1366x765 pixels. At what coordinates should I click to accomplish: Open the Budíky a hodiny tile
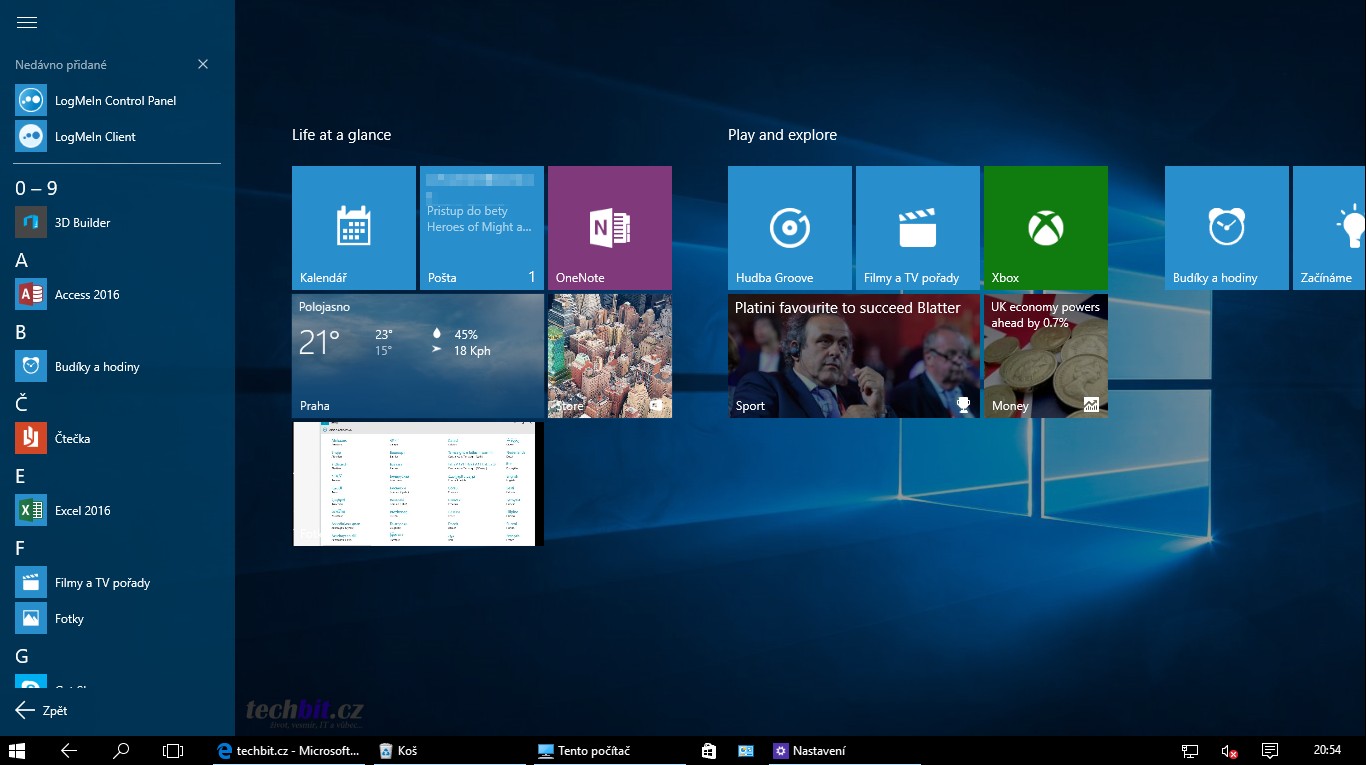click(x=1225, y=228)
